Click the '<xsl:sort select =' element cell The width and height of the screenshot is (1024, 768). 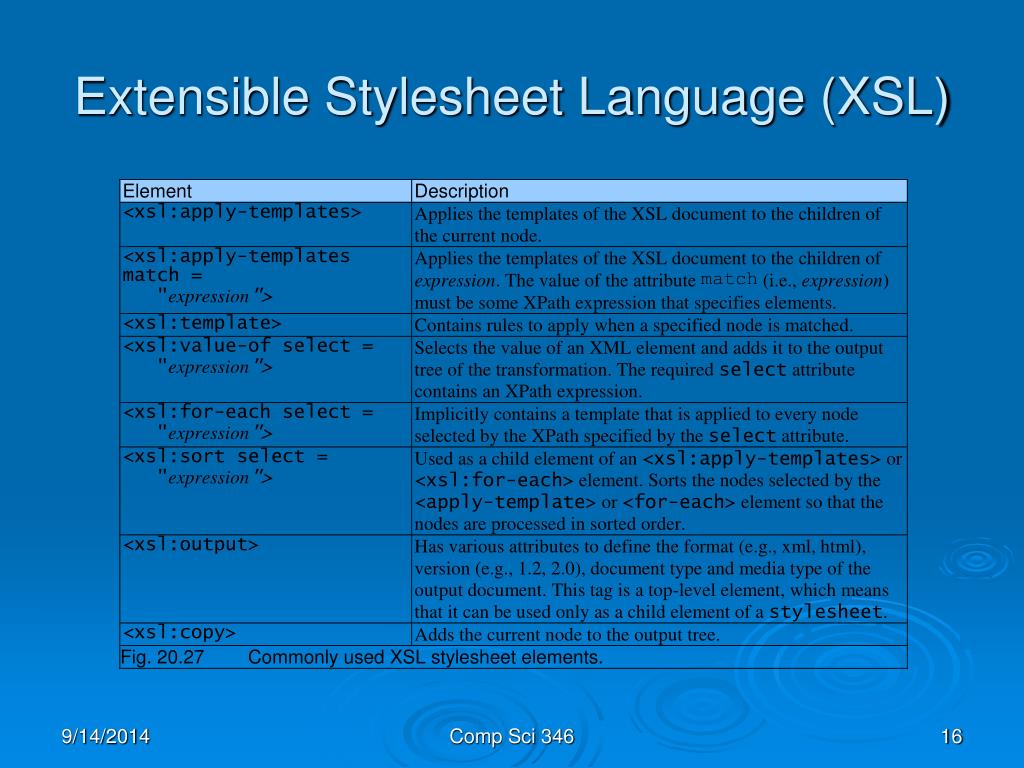(x=266, y=490)
